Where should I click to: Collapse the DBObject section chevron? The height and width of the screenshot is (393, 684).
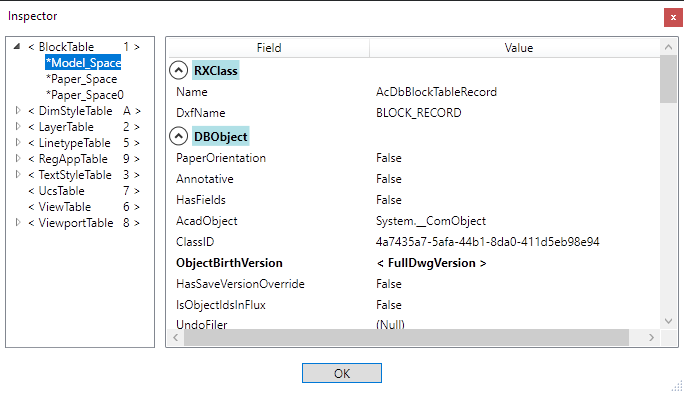(178, 137)
